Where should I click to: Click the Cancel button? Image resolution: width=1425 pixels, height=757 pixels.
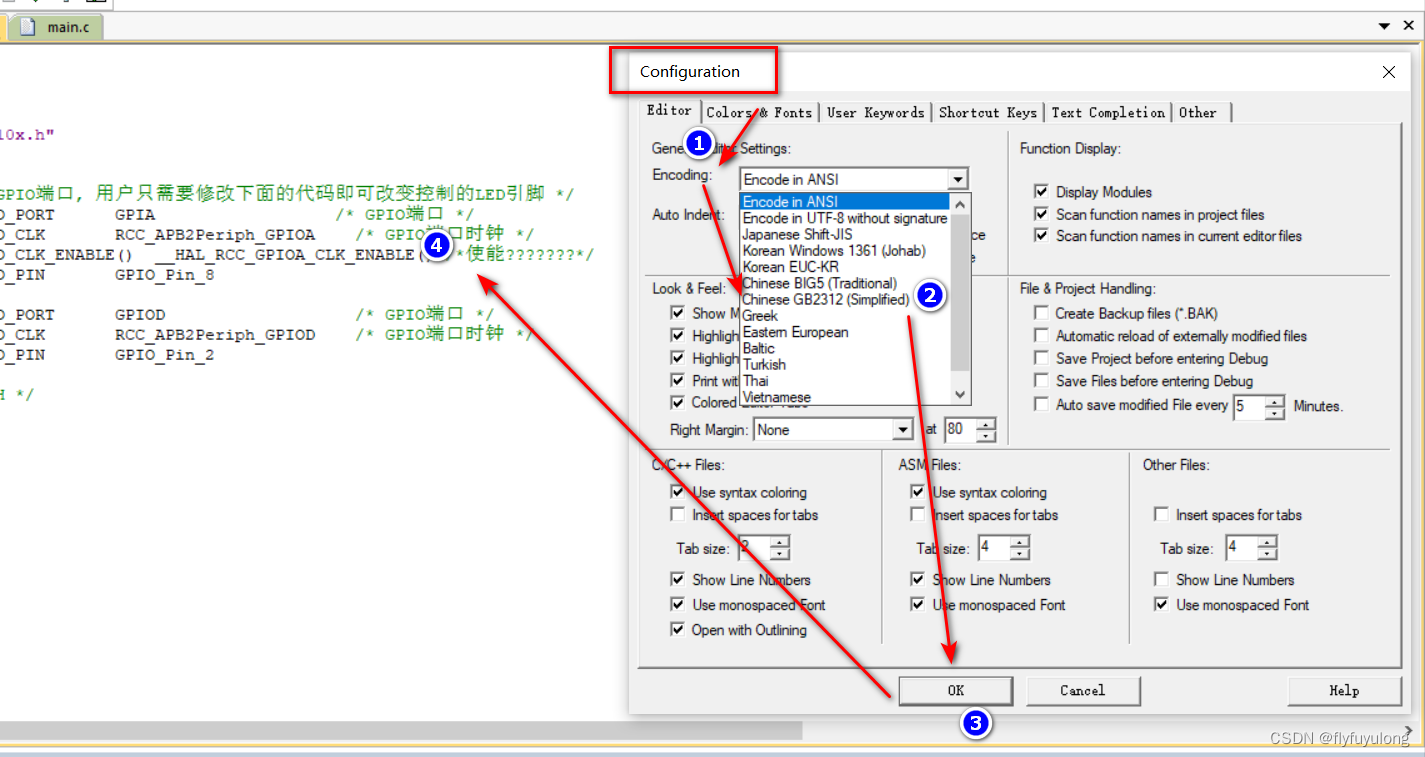tap(1083, 690)
